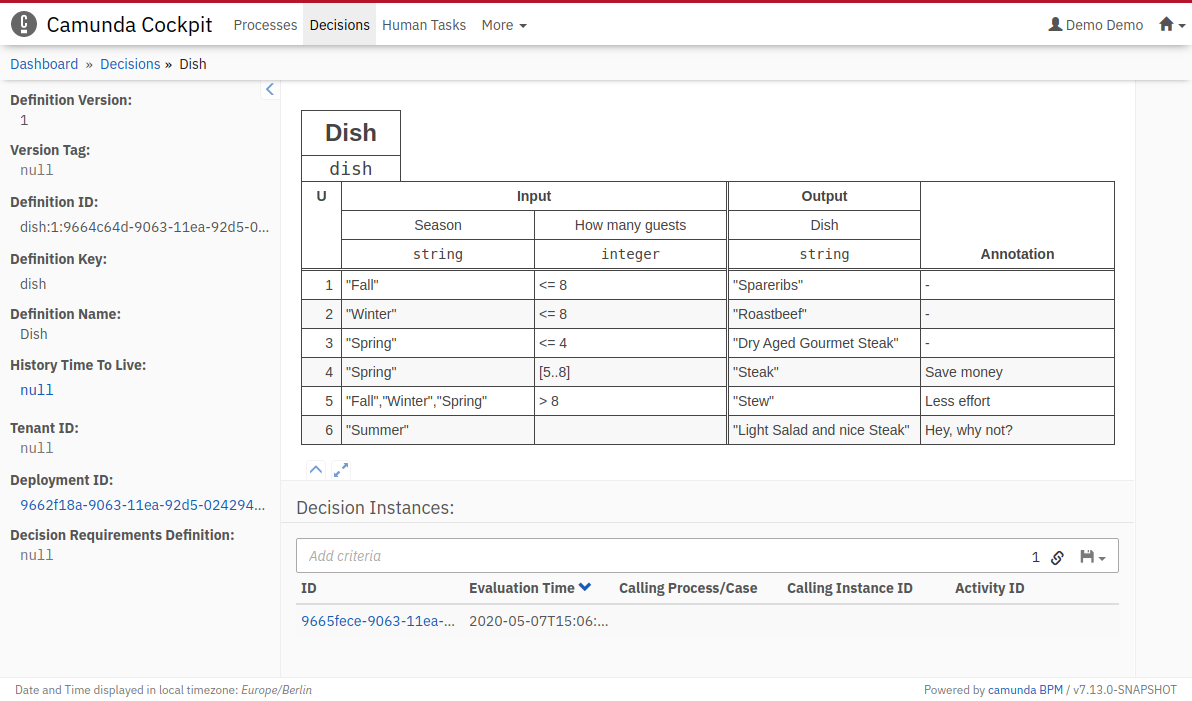Navigate to Dashboard breadcrumb
This screenshot has height=701, width=1192.
44,64
